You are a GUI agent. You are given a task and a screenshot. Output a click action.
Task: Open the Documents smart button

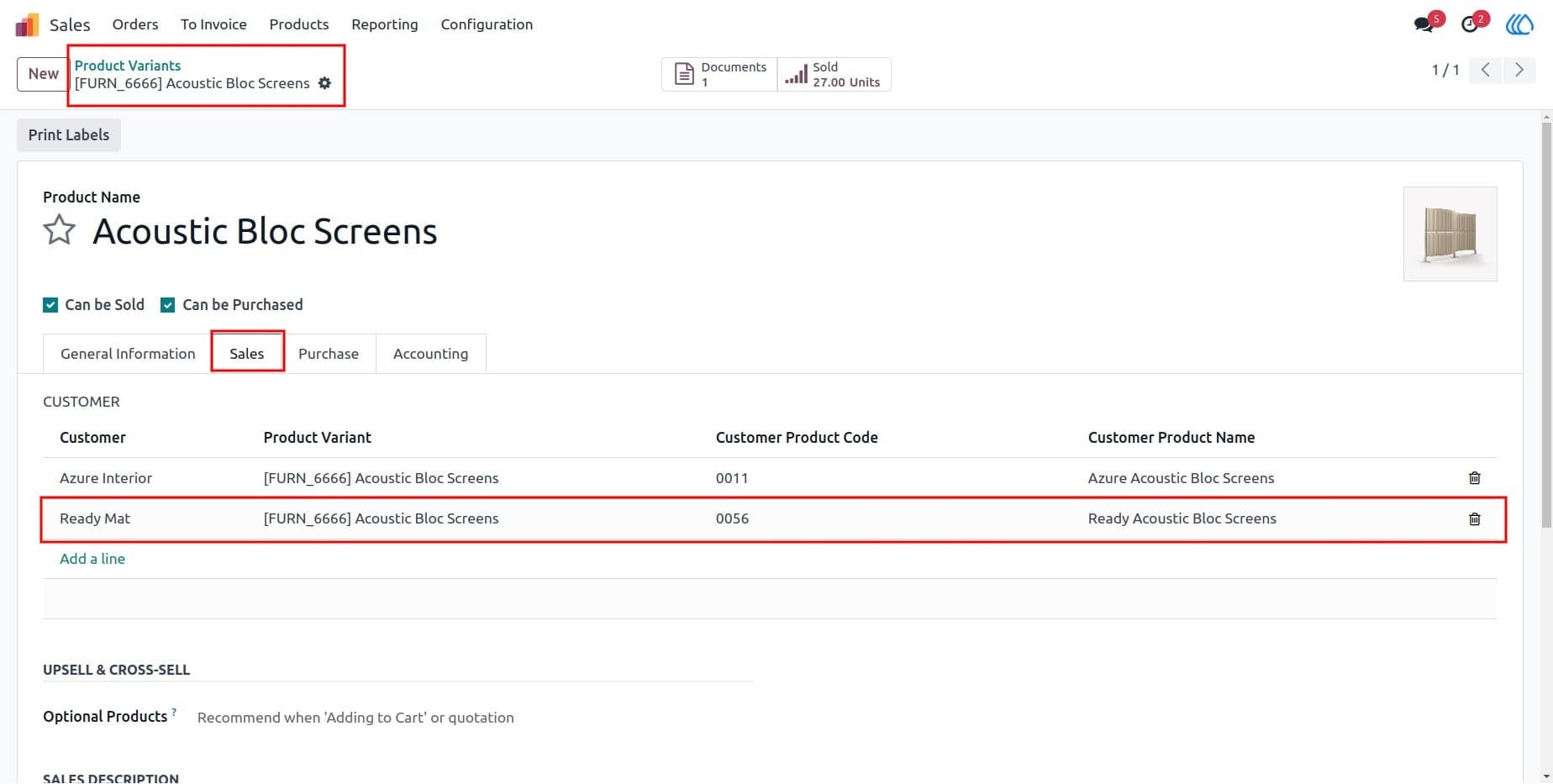720,75
